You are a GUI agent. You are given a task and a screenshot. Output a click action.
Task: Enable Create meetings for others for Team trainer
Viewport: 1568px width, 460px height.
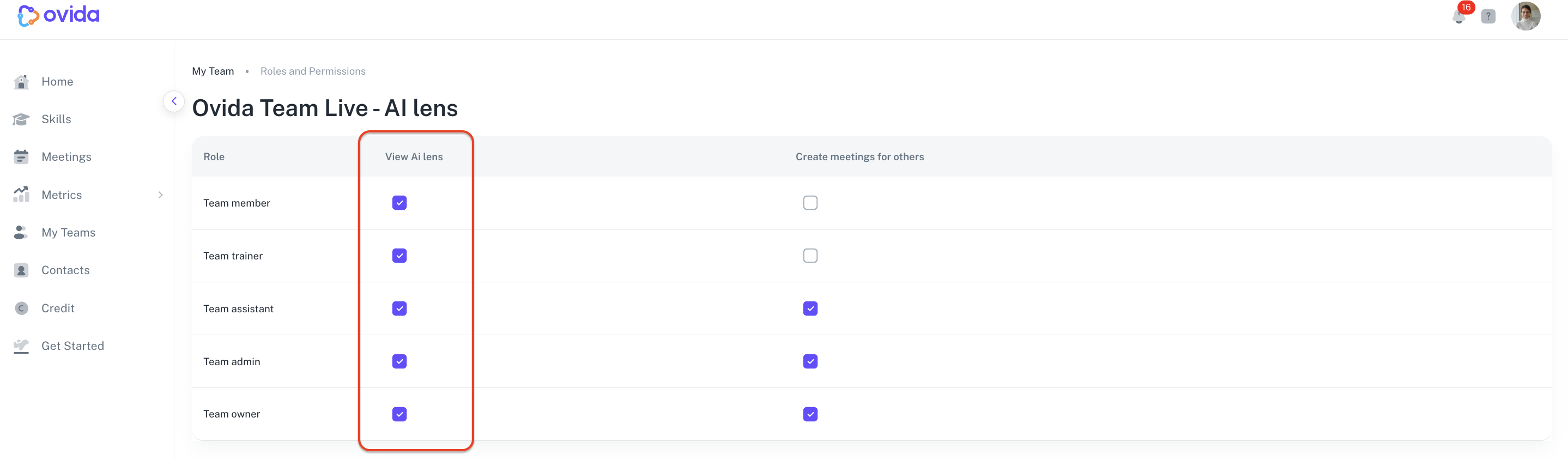[x=810, y=256]
